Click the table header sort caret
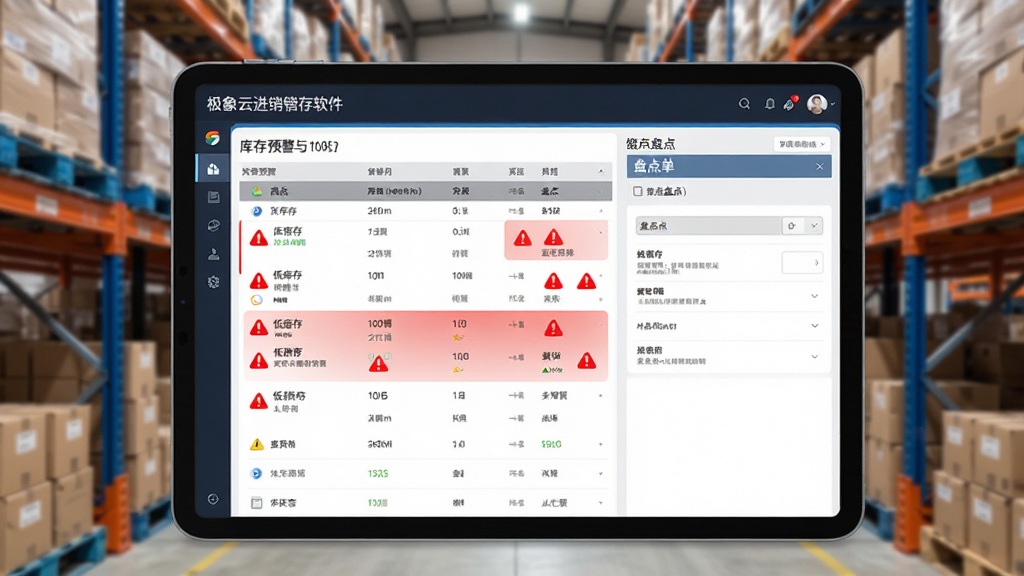1024x576 pixels. click(x=601, y=171)
